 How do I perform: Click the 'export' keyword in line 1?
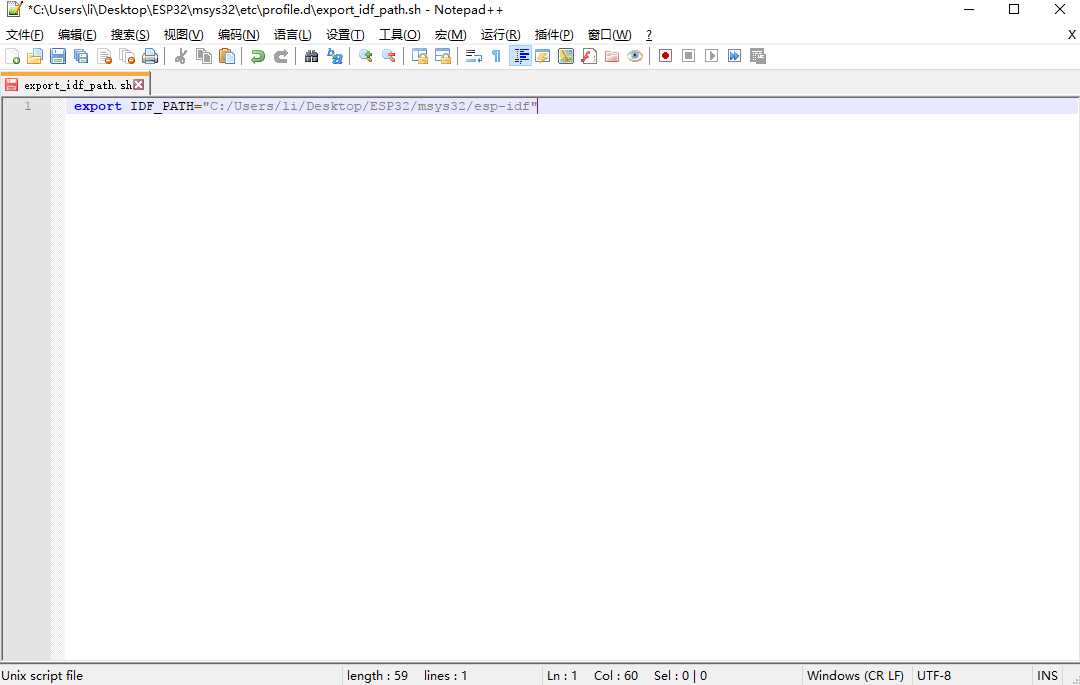pyautogui.click(x=98, y=106)
